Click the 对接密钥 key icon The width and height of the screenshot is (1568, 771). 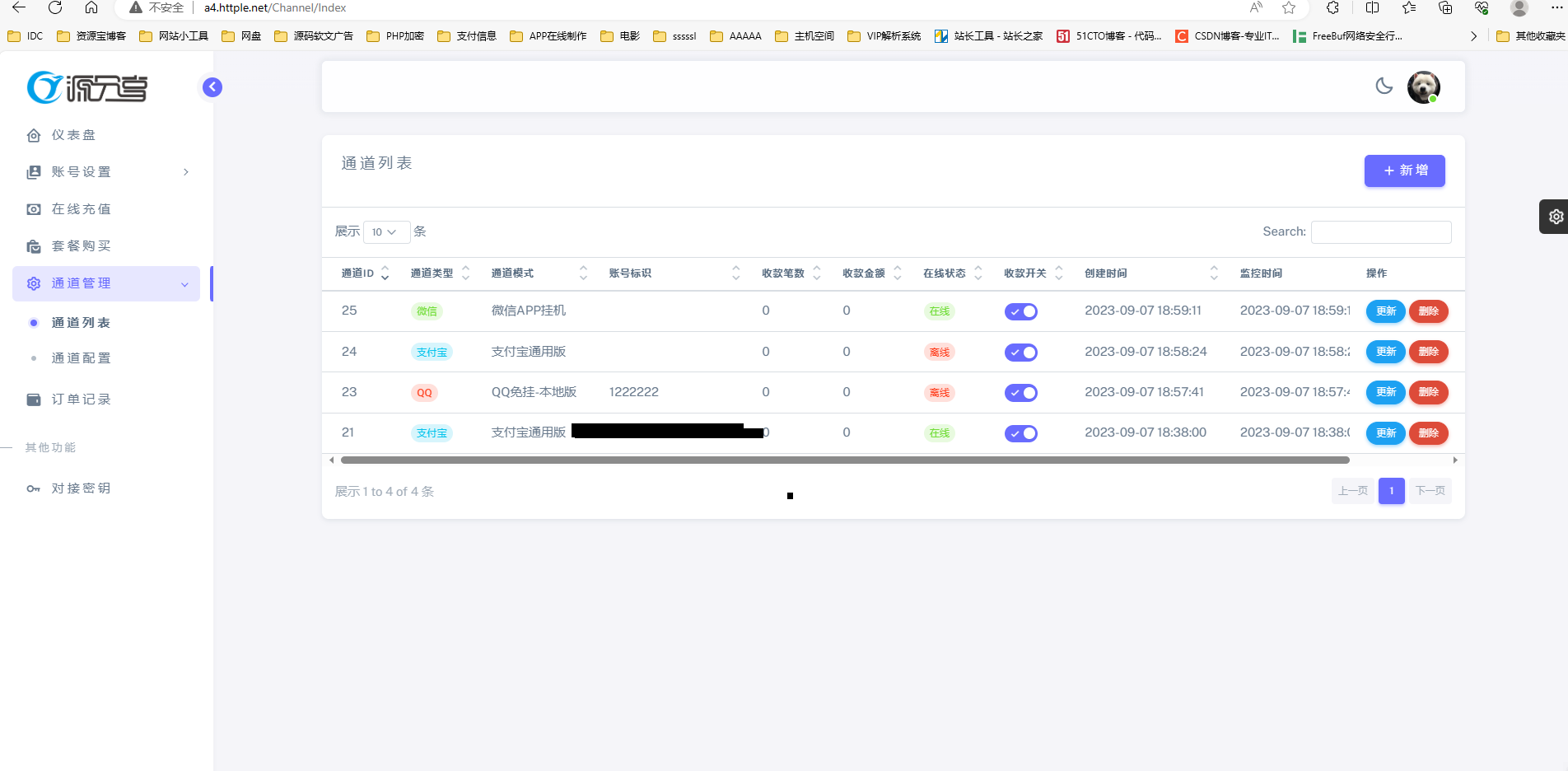click(x=34, y=489)
